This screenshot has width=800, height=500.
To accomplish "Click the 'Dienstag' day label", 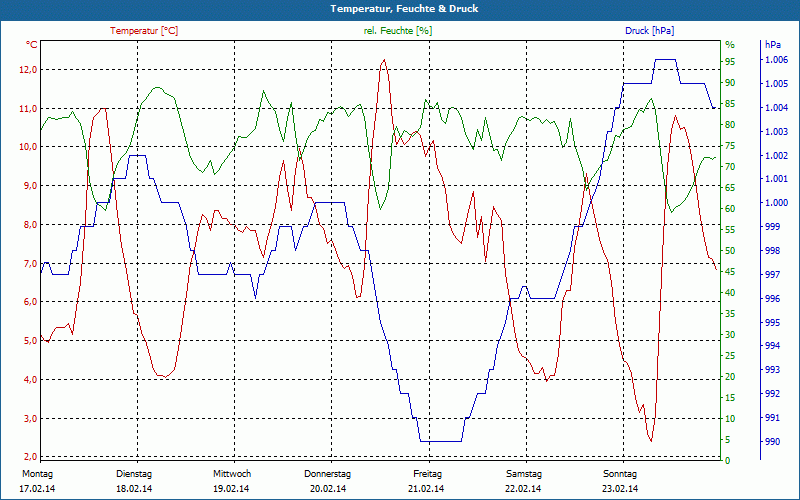I will click(134, 474).
